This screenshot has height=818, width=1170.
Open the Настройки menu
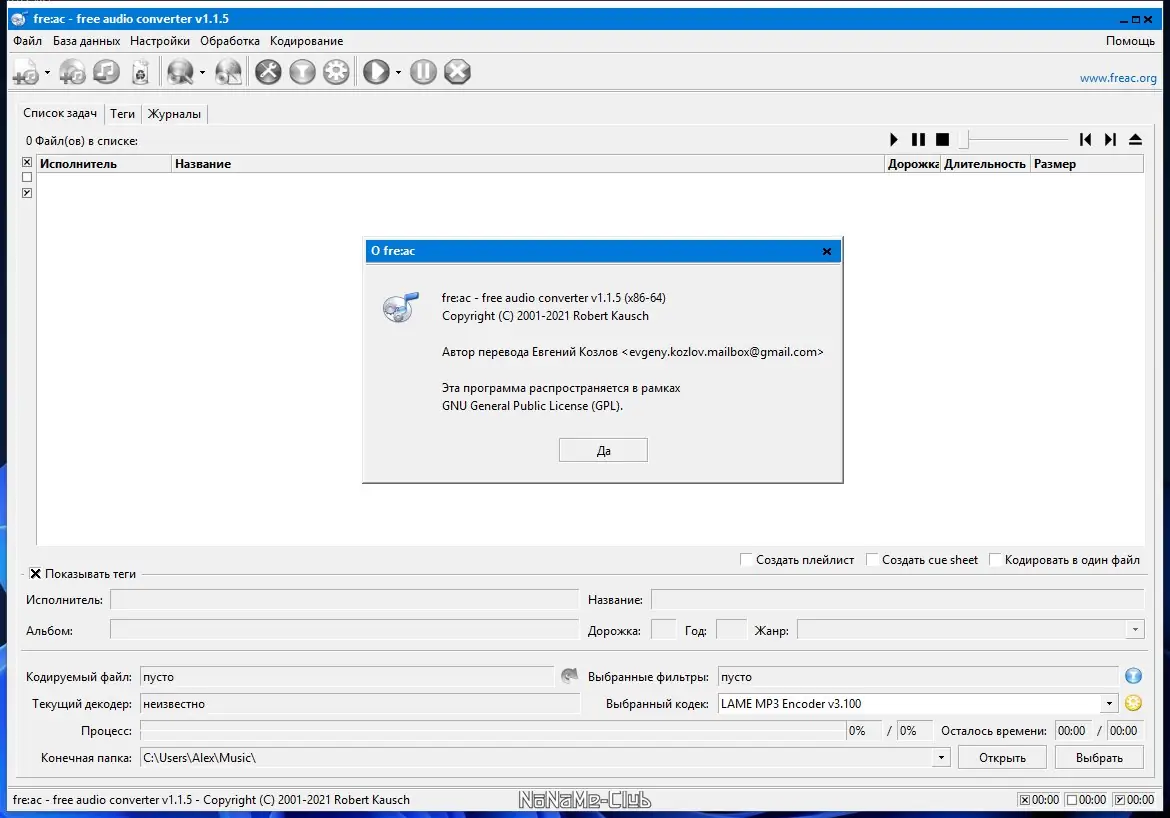160,41
